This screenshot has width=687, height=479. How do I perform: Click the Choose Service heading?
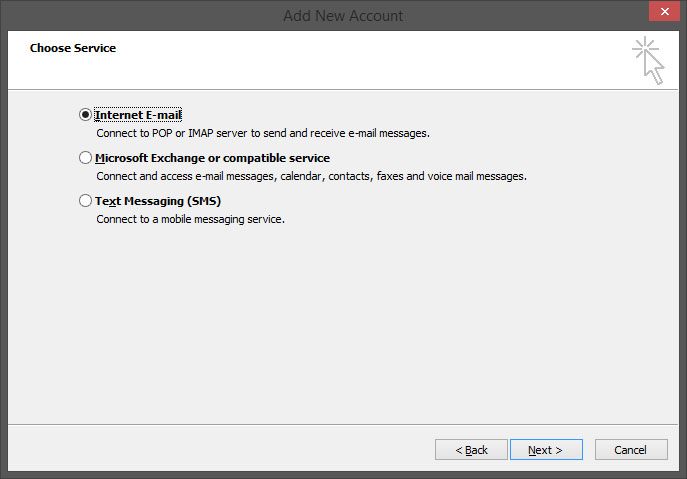tap(73, 48)
